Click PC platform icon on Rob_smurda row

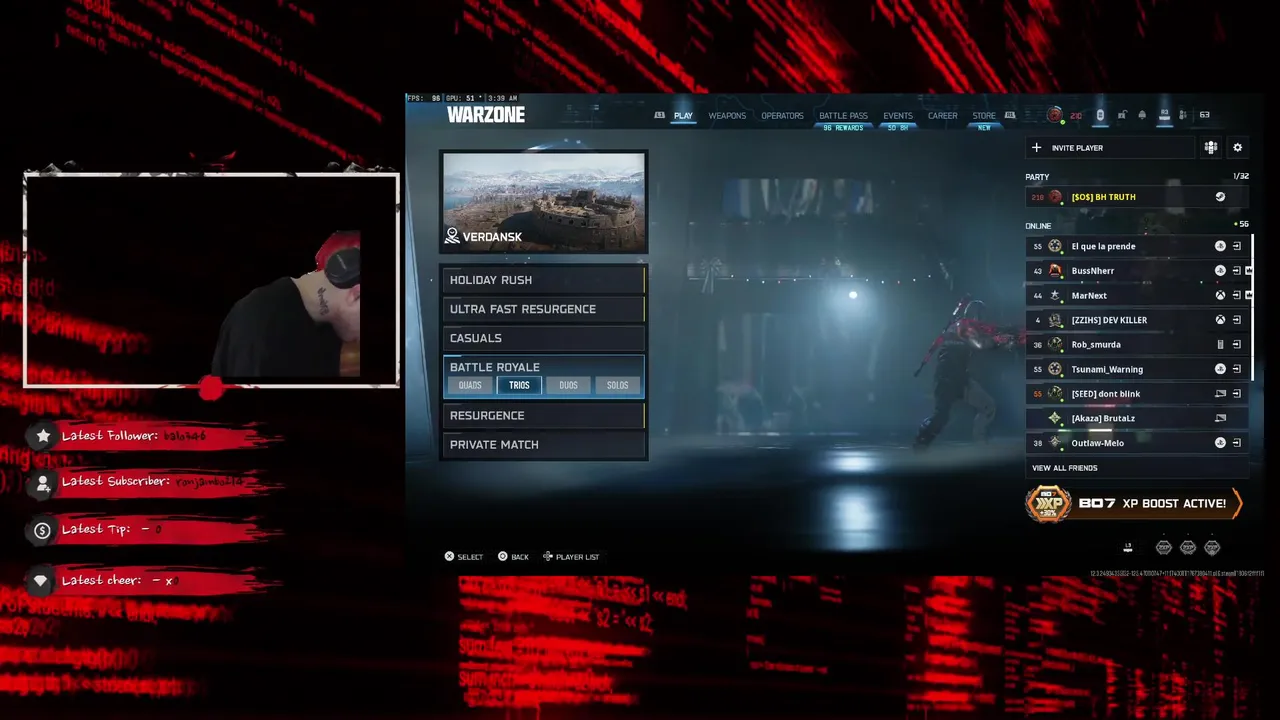[x=1220, y=344]
